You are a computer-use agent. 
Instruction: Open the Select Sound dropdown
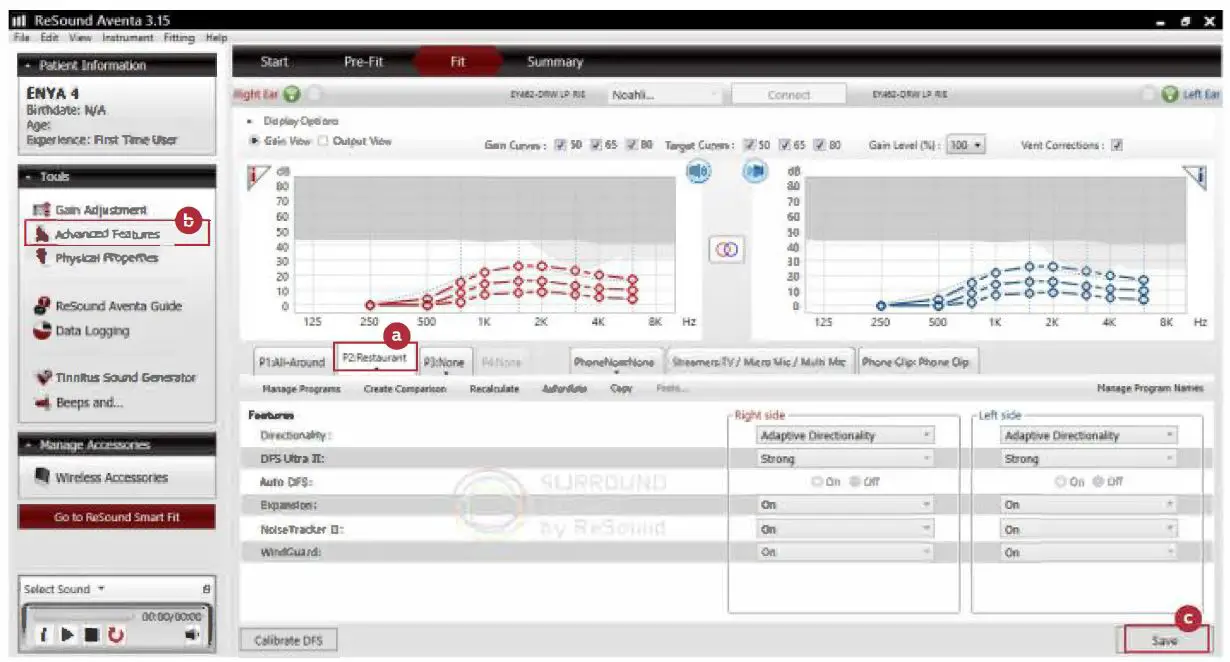pyautogui.click(x=65, y=589)
